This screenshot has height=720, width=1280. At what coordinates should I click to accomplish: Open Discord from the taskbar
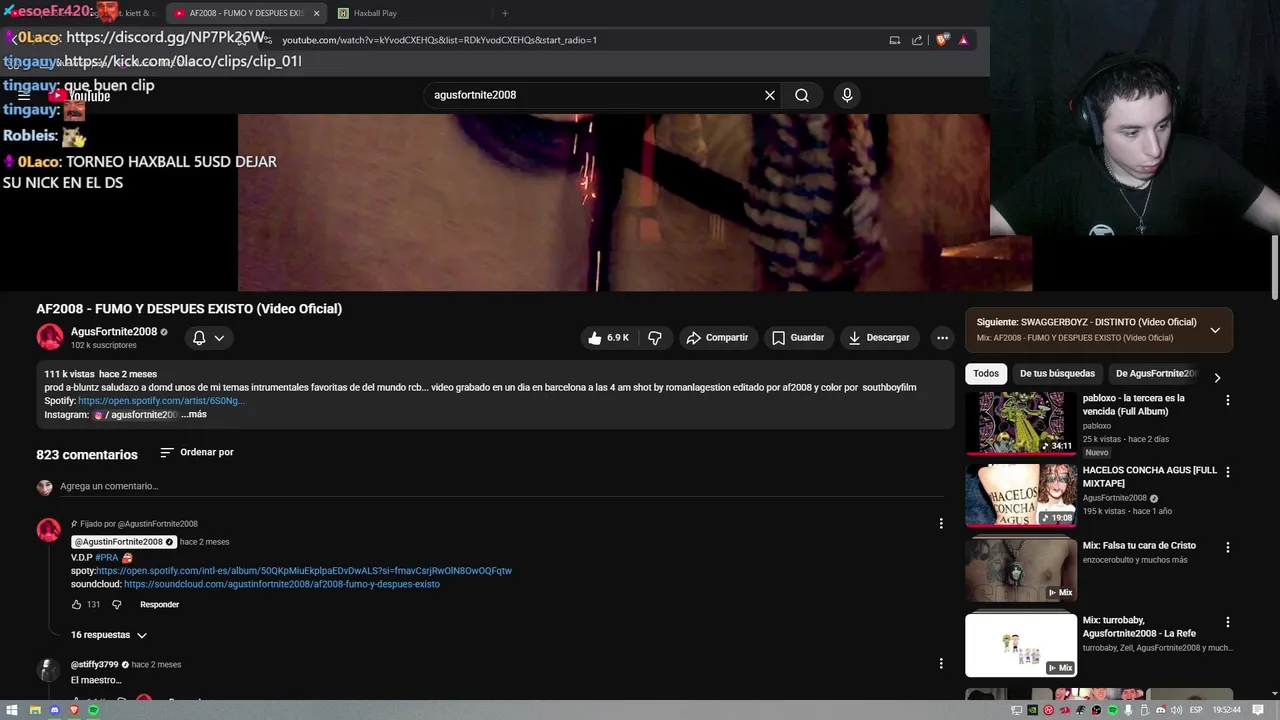pyautogui.click(x=55, y=710)
